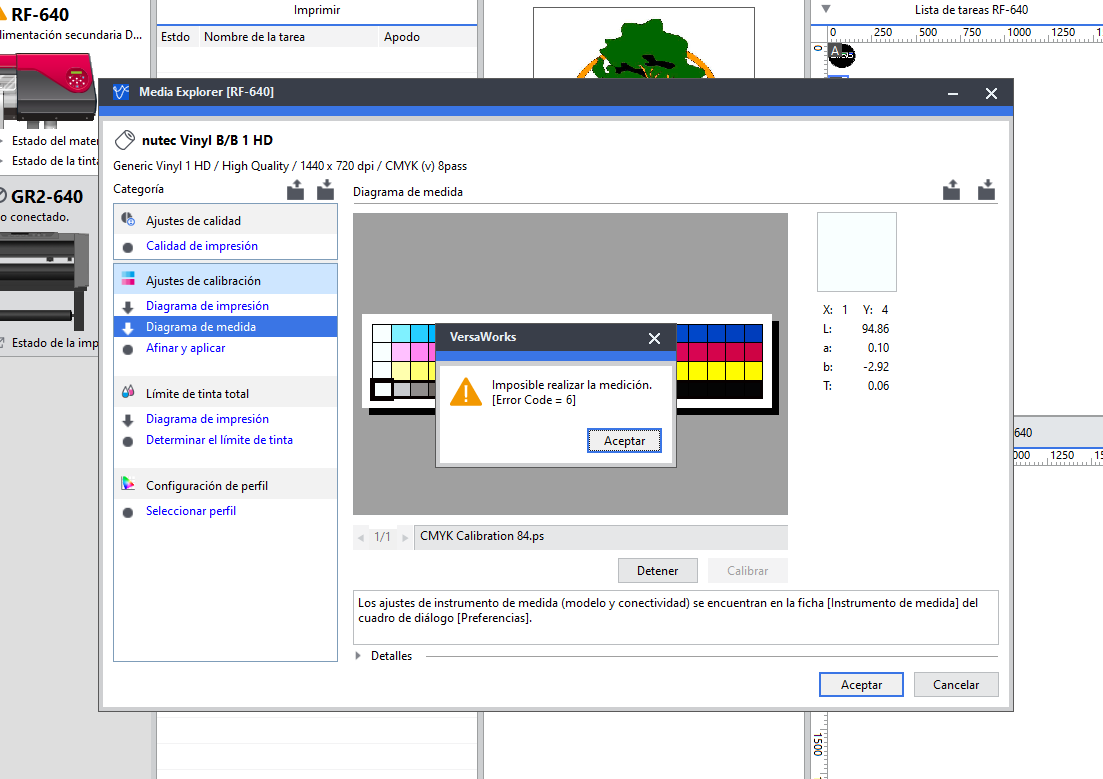Click download arrow icon beside Diagrama de medida

(x=127, y=328)
